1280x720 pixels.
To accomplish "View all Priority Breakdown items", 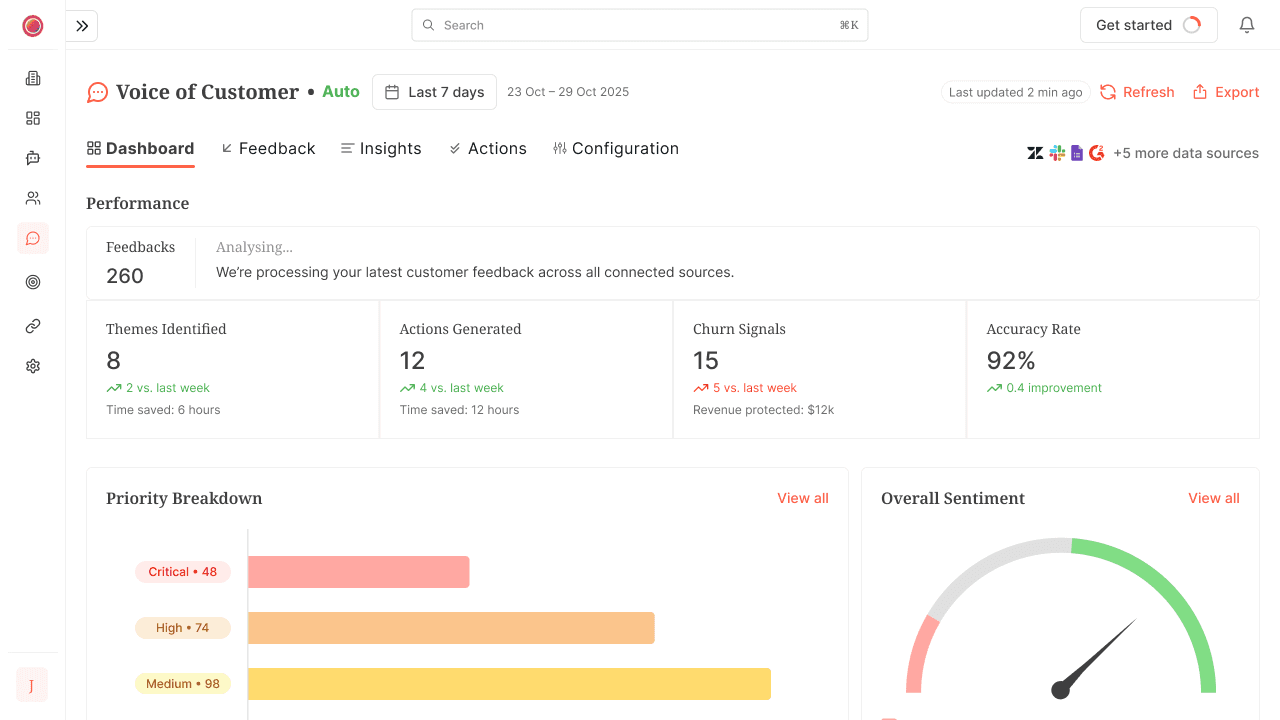I will pos(803,498).
